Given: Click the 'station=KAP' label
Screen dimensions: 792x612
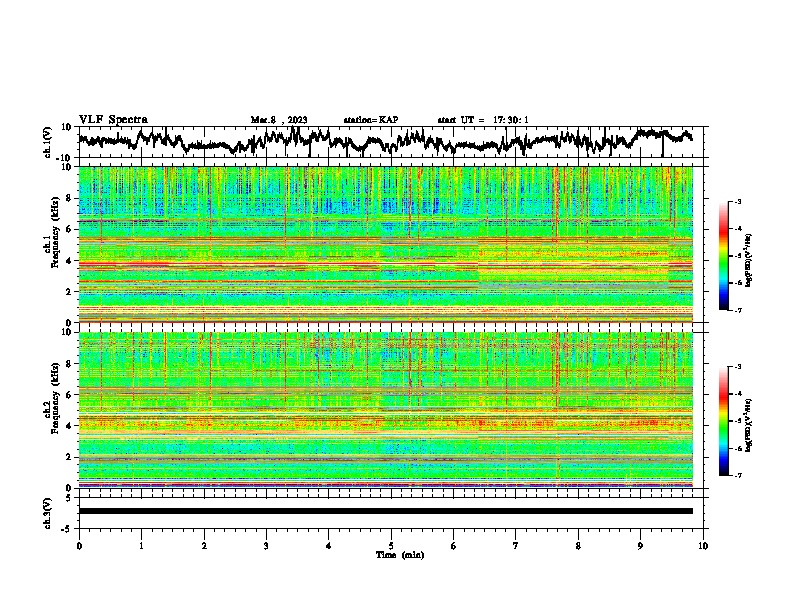Looking at the screenshot, I should pos(371,120).
